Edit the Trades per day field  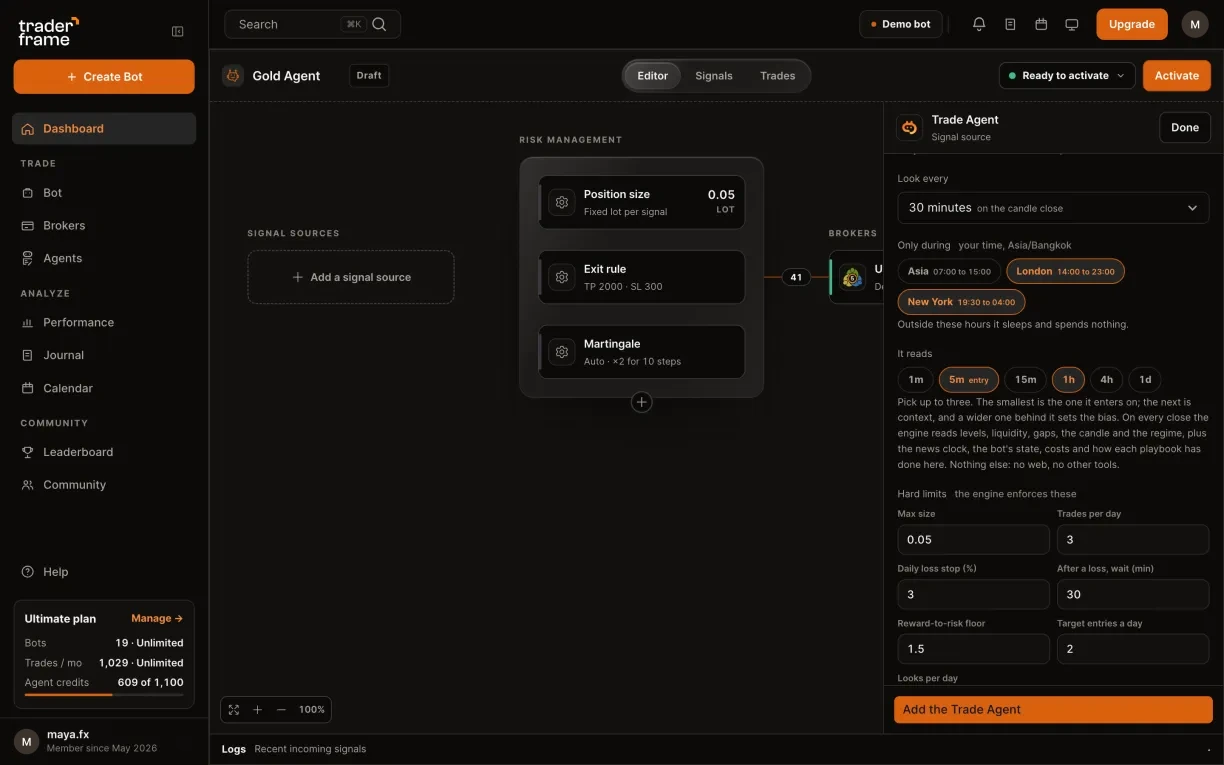[x=1133, y=539]
